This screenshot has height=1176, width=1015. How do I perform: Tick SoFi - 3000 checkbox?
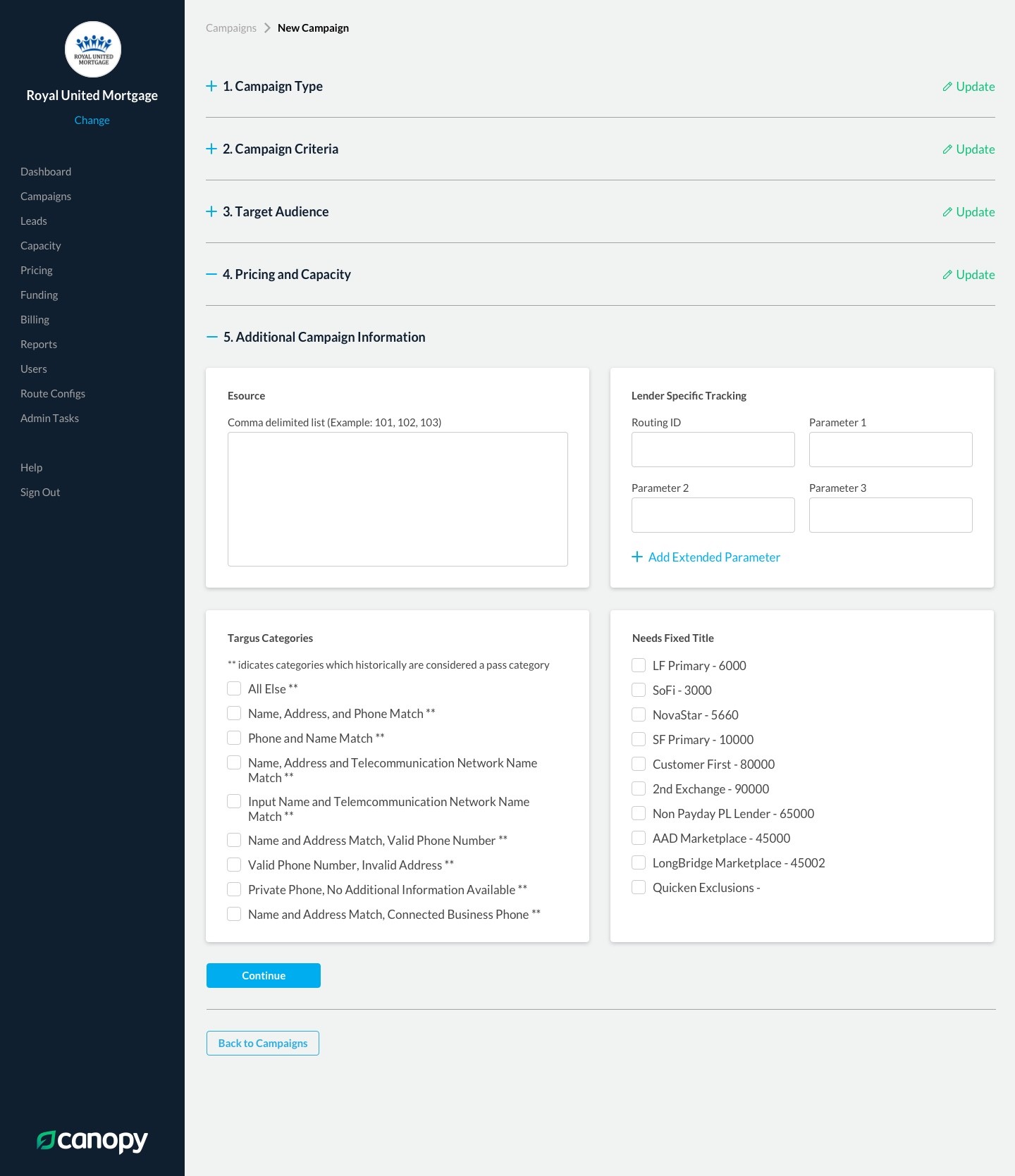tap(639, 690)
